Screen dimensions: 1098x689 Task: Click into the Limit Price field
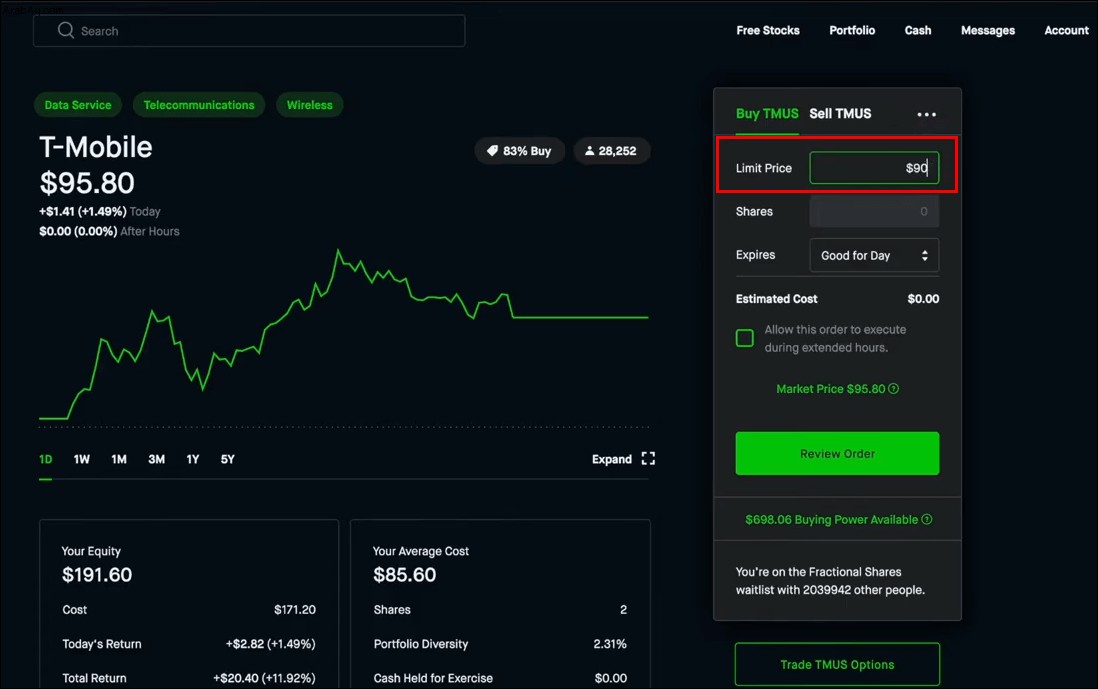[x=874, y=168]
